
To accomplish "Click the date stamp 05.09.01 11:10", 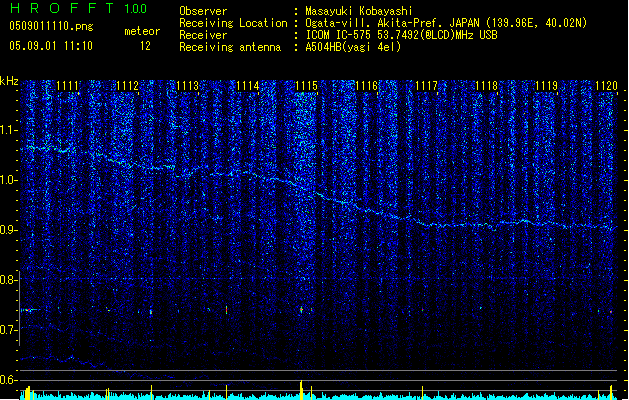I will [x=51, y=46].
